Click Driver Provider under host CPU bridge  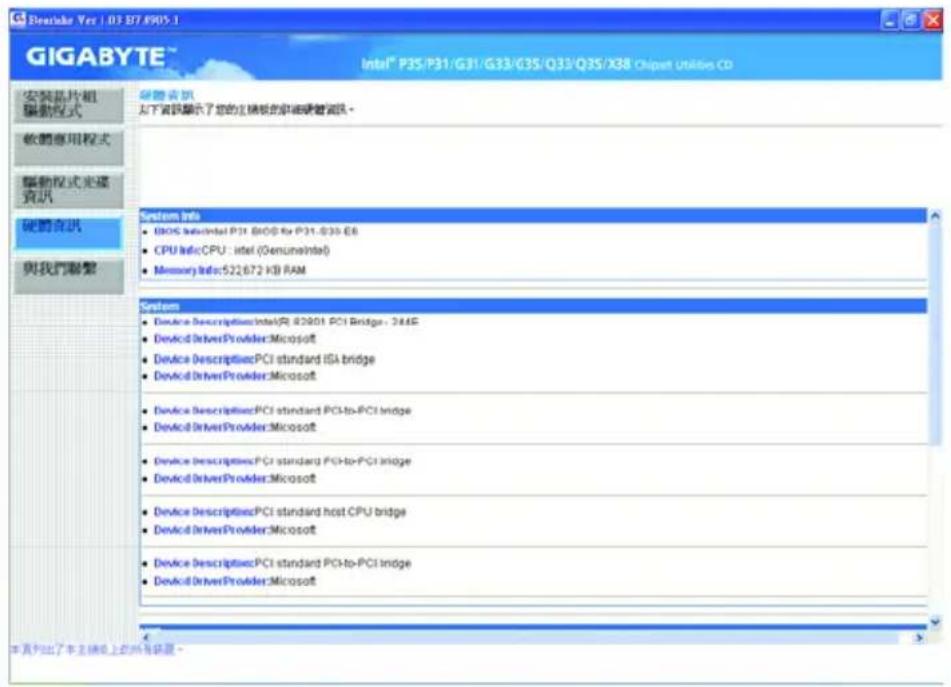[235, 530]
